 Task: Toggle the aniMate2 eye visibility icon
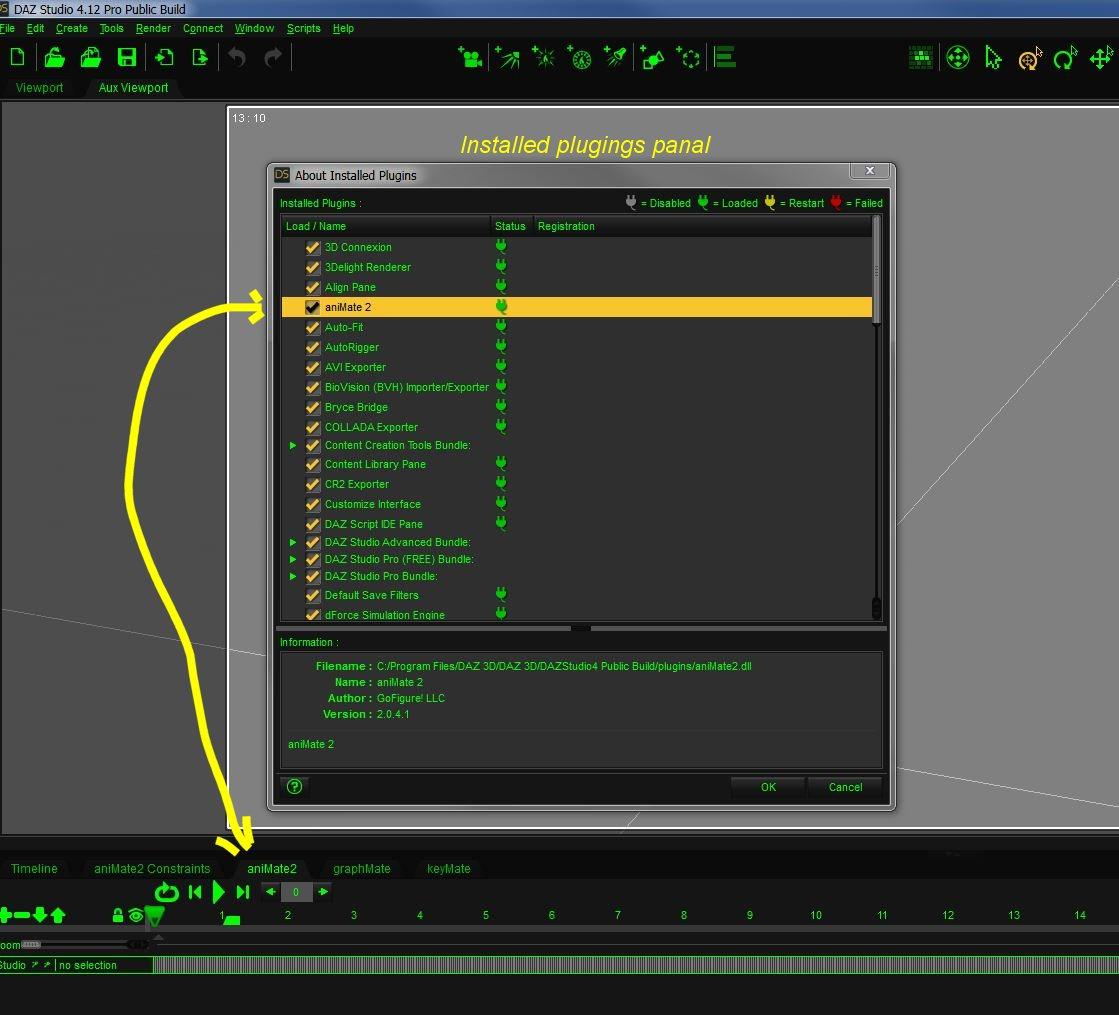click(x=136, y=915)
